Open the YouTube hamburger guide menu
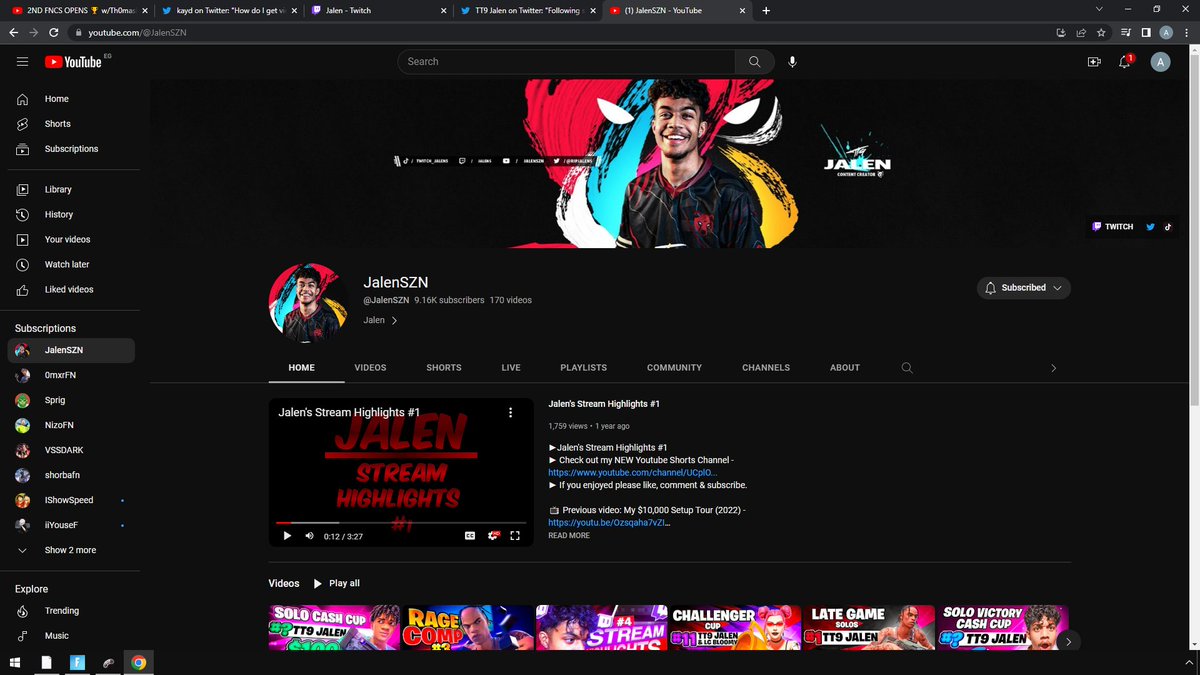Screen dimensions: 1200x675 coord(22,62)
